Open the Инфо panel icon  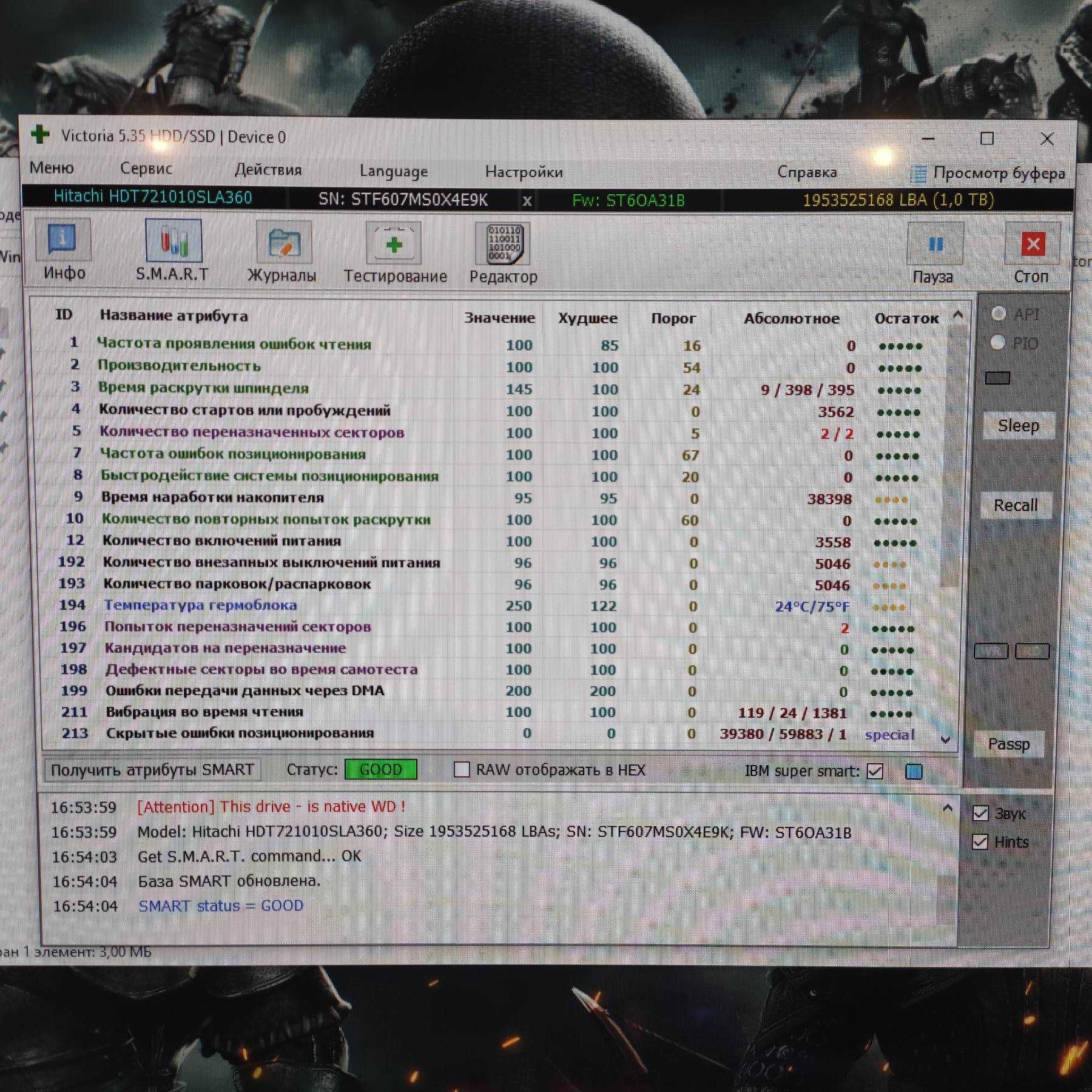63,240
